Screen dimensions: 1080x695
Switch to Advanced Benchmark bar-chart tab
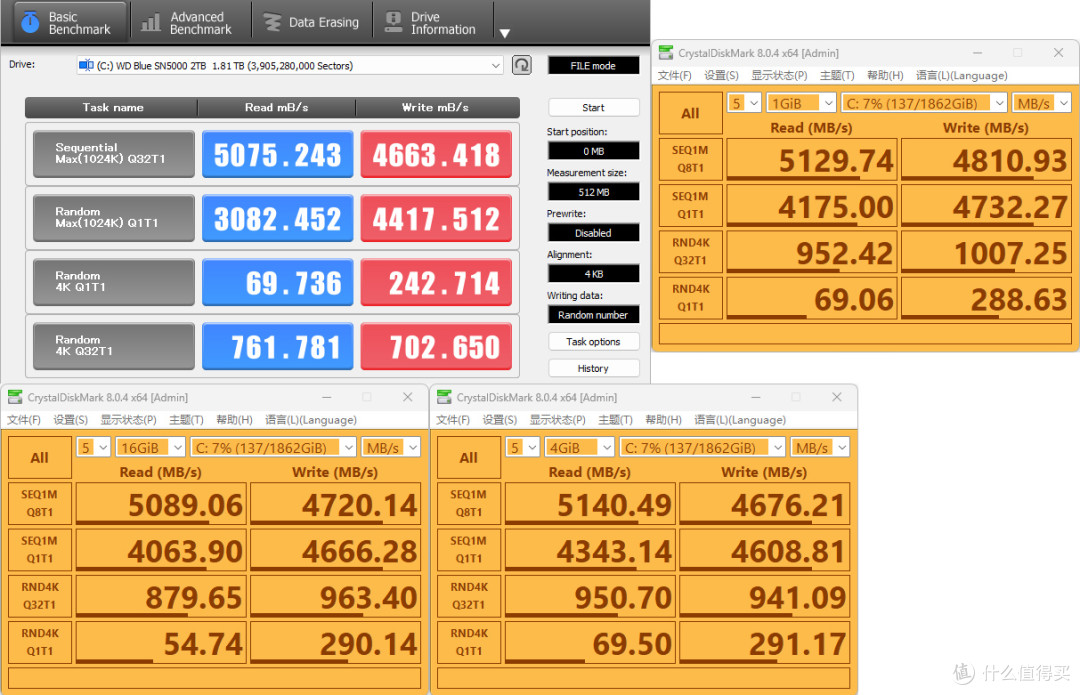click(190, 22)
